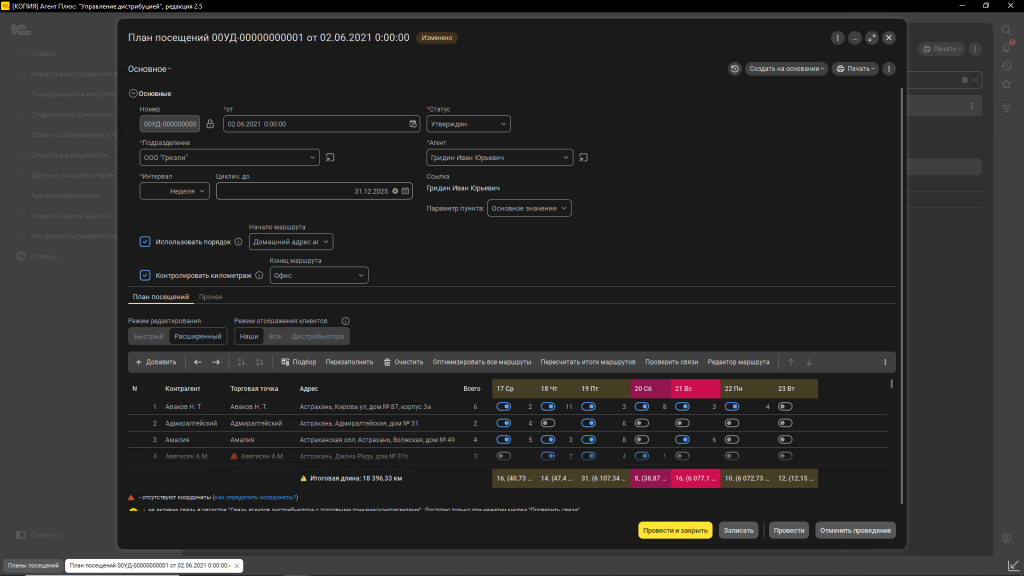Viewport: 1024px width, 576px height.
Task: Toggle Аваков Н. Т. visit switch for 23 Вт
Action: [x=785, y=407]
